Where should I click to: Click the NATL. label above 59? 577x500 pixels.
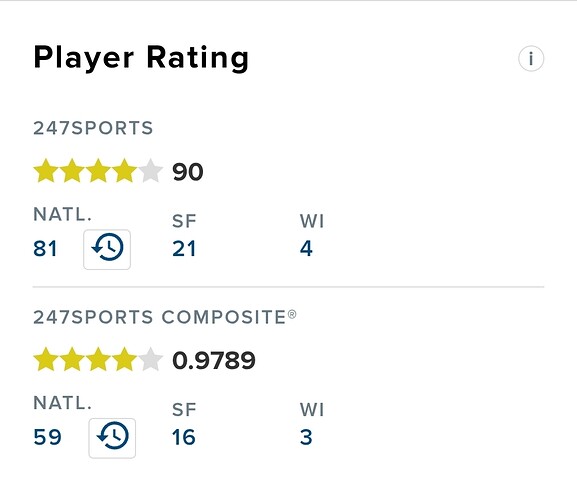[63, 403]
